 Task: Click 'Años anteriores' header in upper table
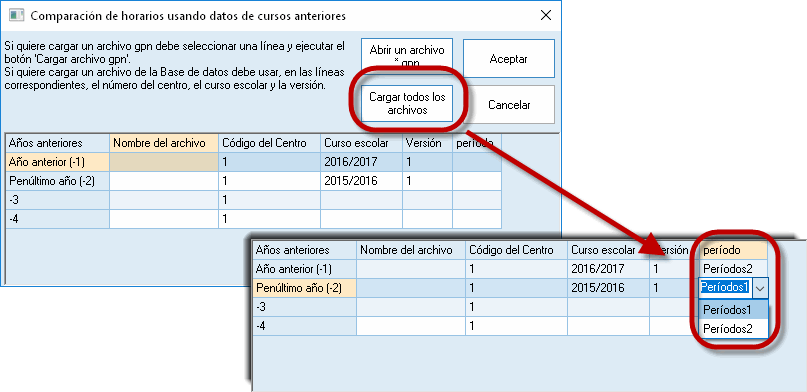(57, 143)
